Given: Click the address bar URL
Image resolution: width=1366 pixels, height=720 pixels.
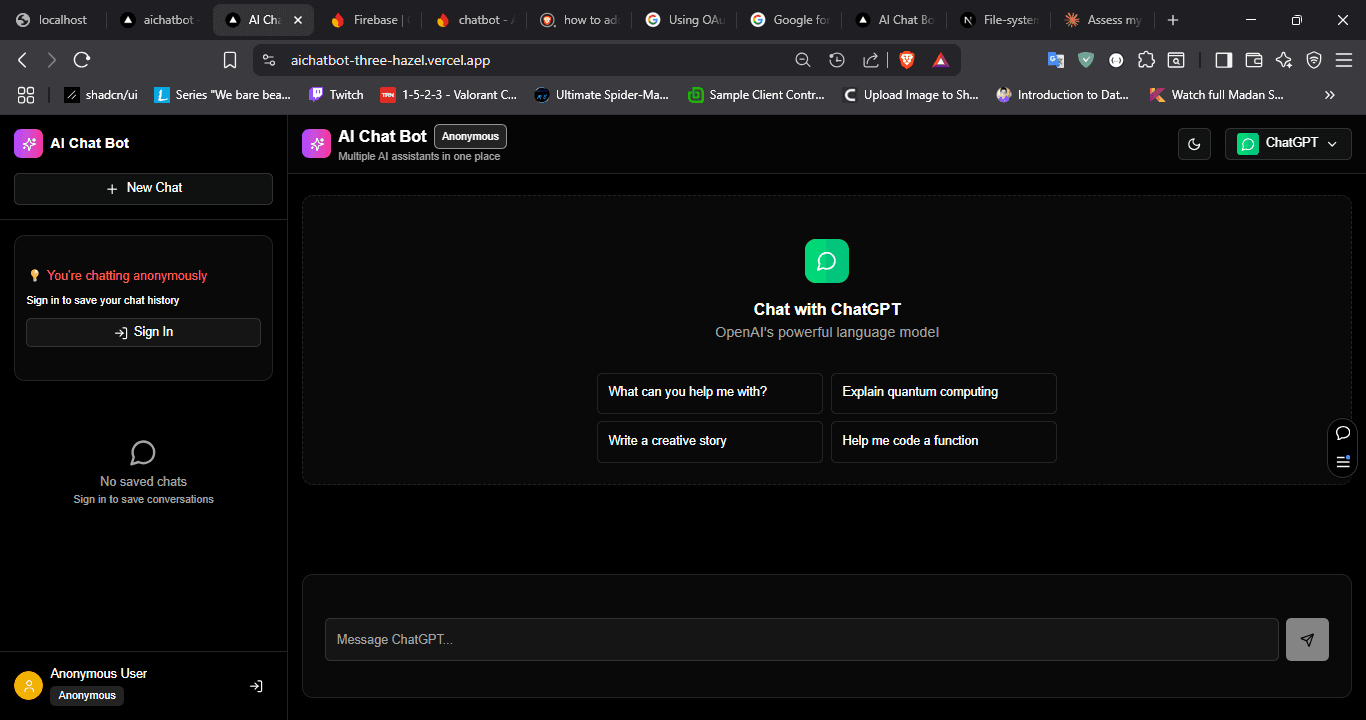Looking at the screenshot, I should [x=390, y=60].
